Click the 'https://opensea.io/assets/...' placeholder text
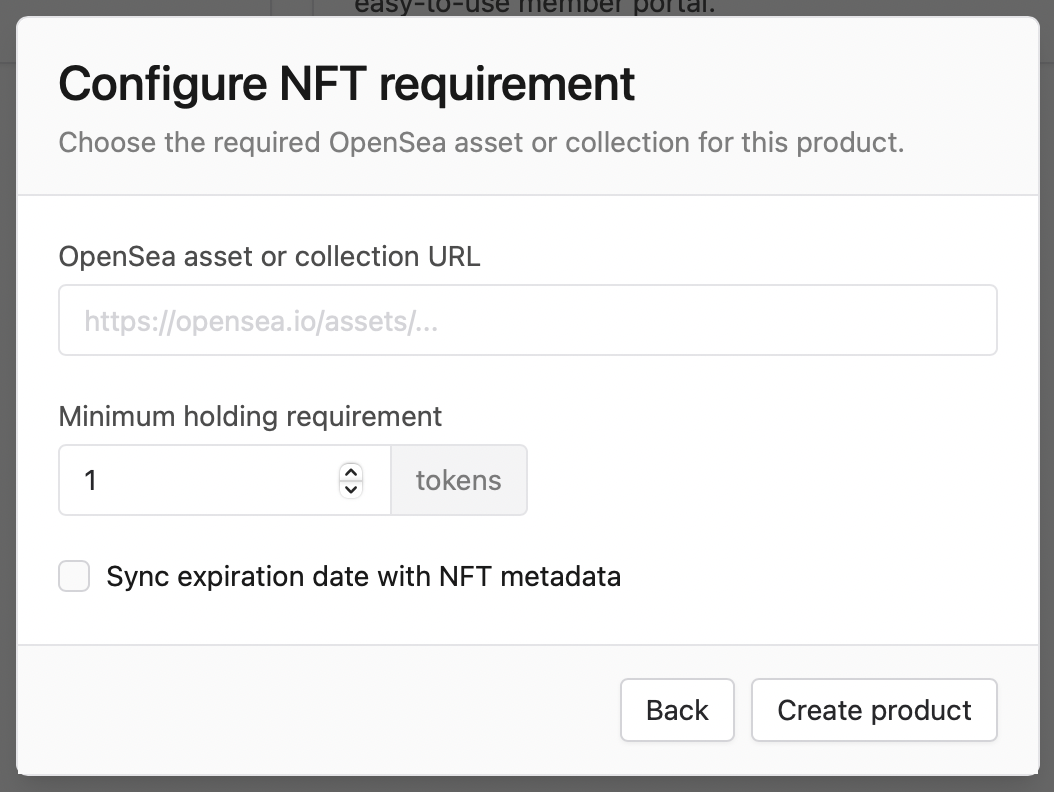Image resolution: width=1054 pixels, height=792 pixels. [262, 321]
